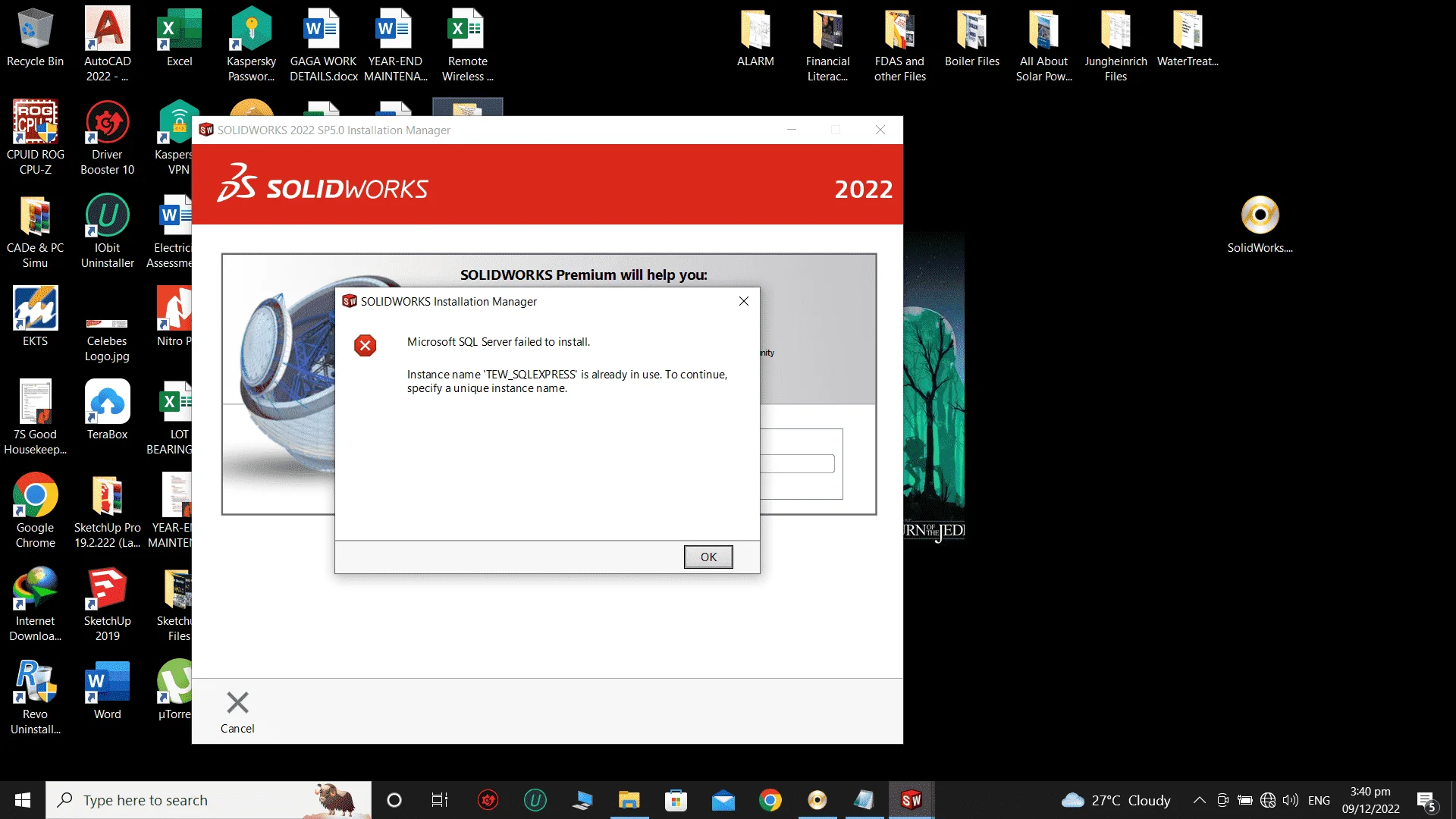Launch Internet Download Manager
Viewport: 1456px width, 819px height.
coord(35,604)
